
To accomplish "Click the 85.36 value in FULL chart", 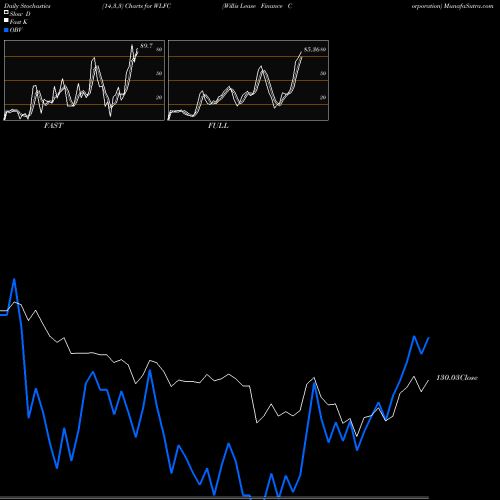I will tap(312, 50).
